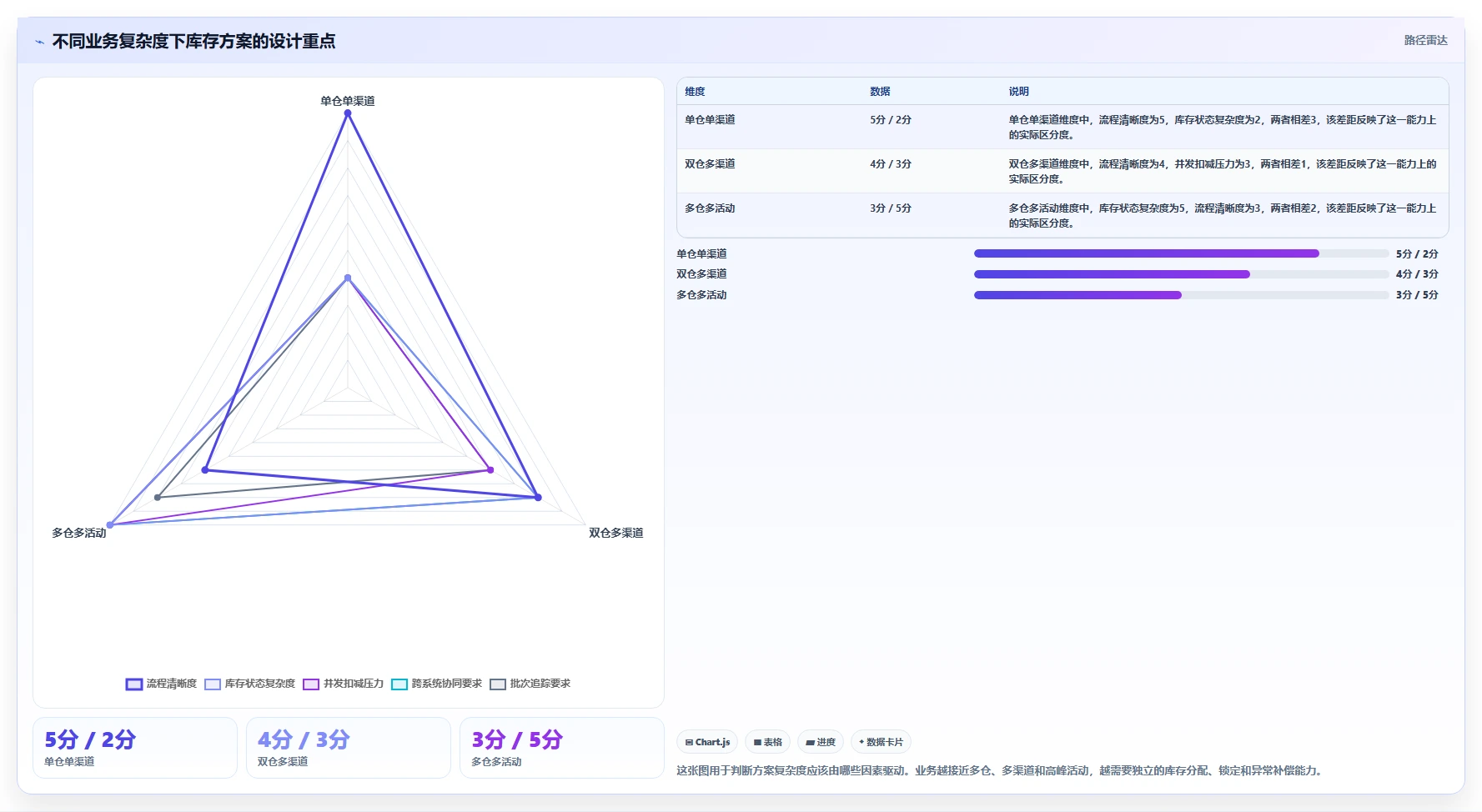The image size is (1482, 812).
Task: Click the dashboard title 不同业务复杂度下库存方案的设计重点
Action: point(194,41)
